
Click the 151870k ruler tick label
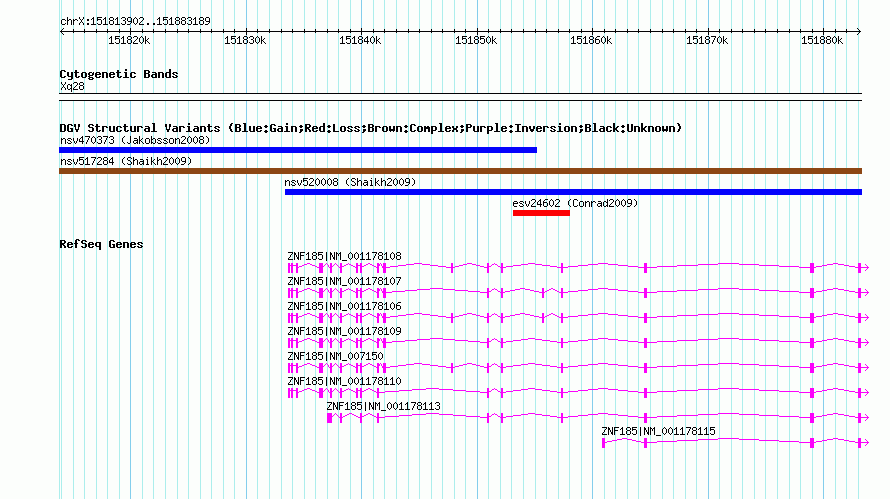[707, 40]
